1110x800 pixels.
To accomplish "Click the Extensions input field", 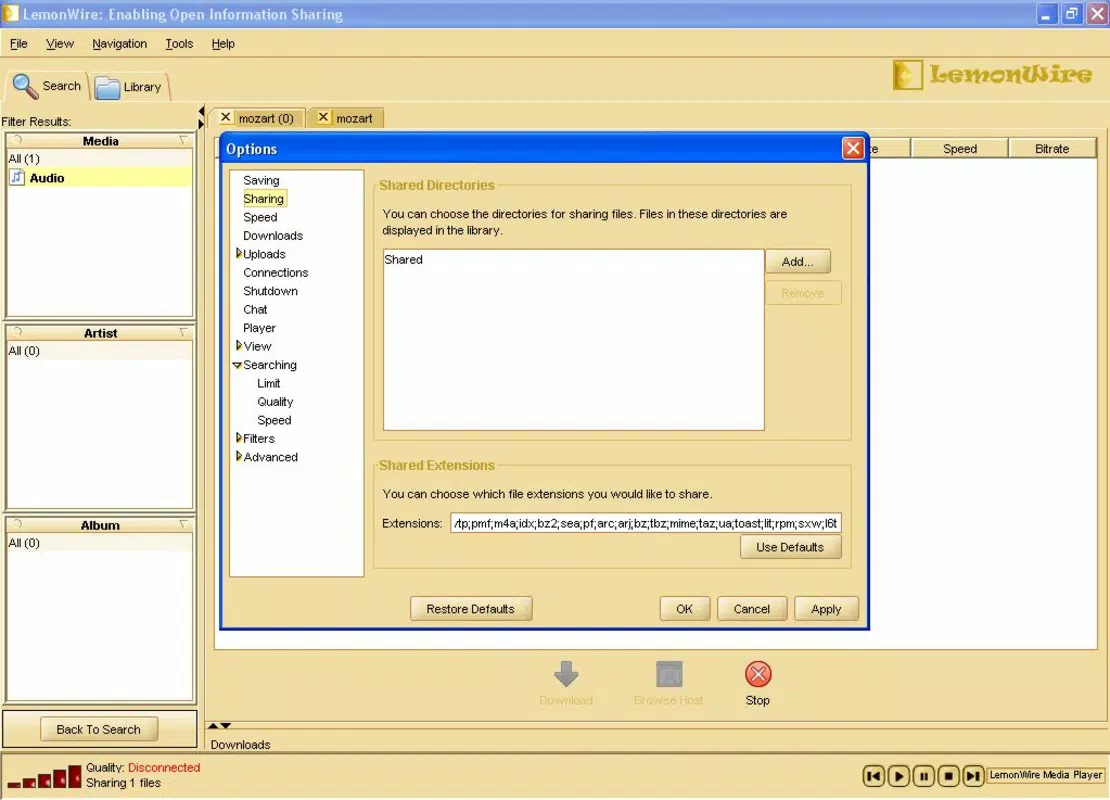I will click(x=646, y=523).
